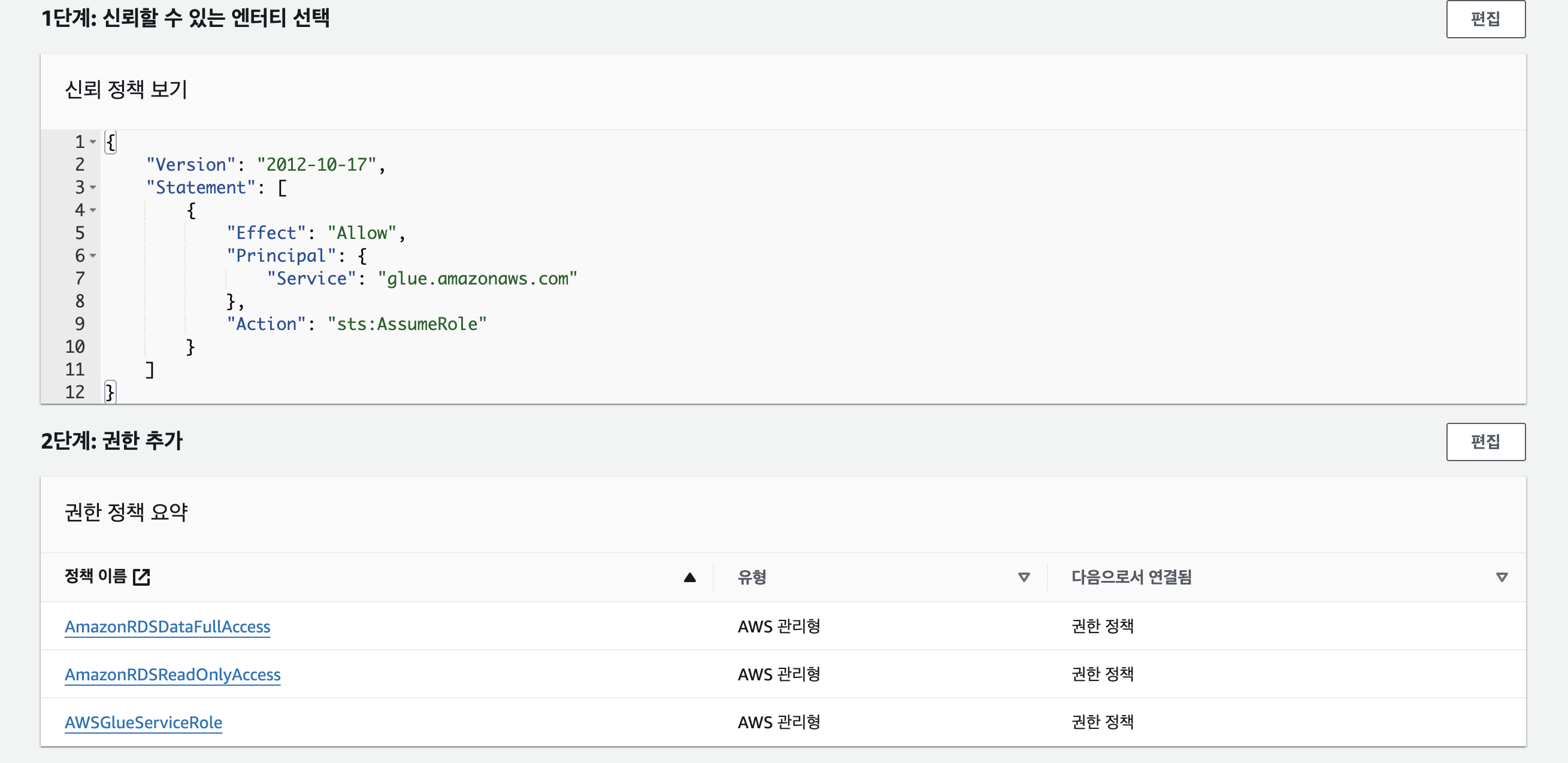Click the "sts:AssumeRole" action value
The image size is (1568, 763).
407,325
